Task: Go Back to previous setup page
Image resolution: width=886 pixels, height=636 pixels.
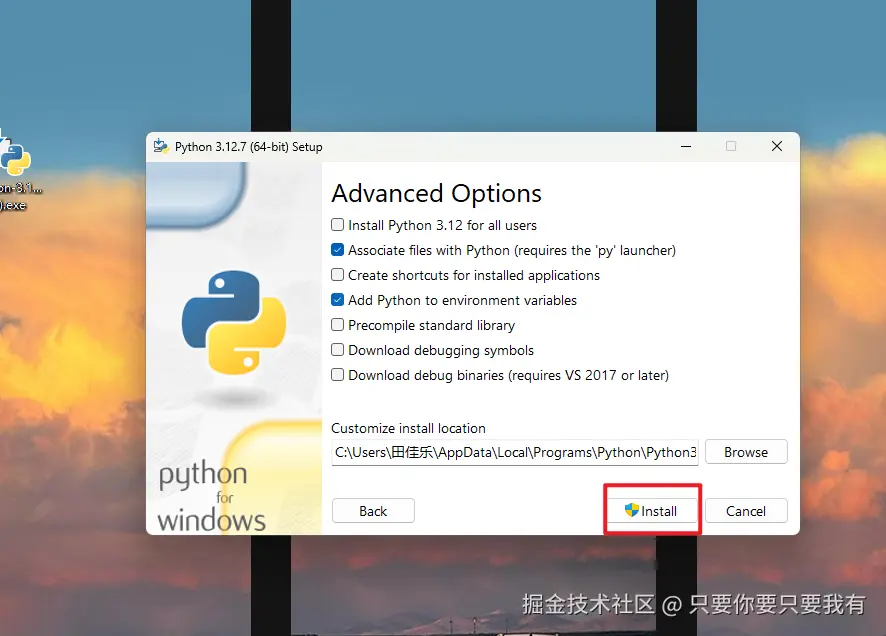Action: point(373,511)
